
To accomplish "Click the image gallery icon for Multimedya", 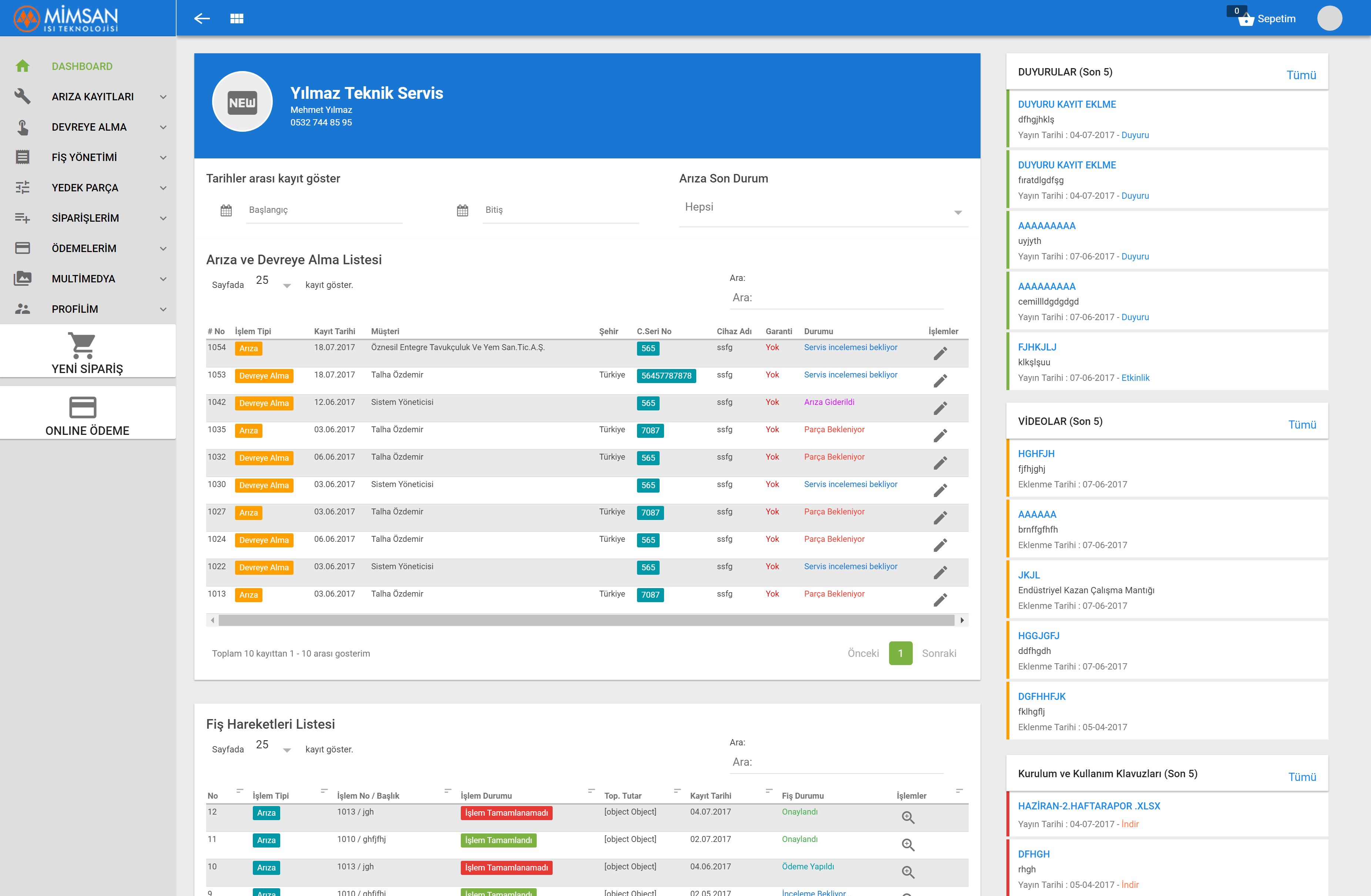I will point(23,278).
